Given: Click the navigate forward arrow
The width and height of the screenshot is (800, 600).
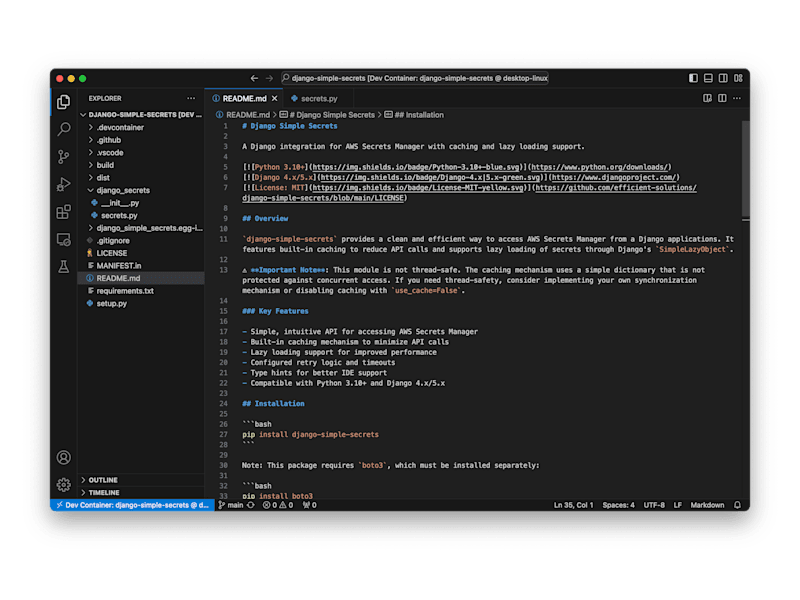Looking at the screenshot, I should click(269, 78).
